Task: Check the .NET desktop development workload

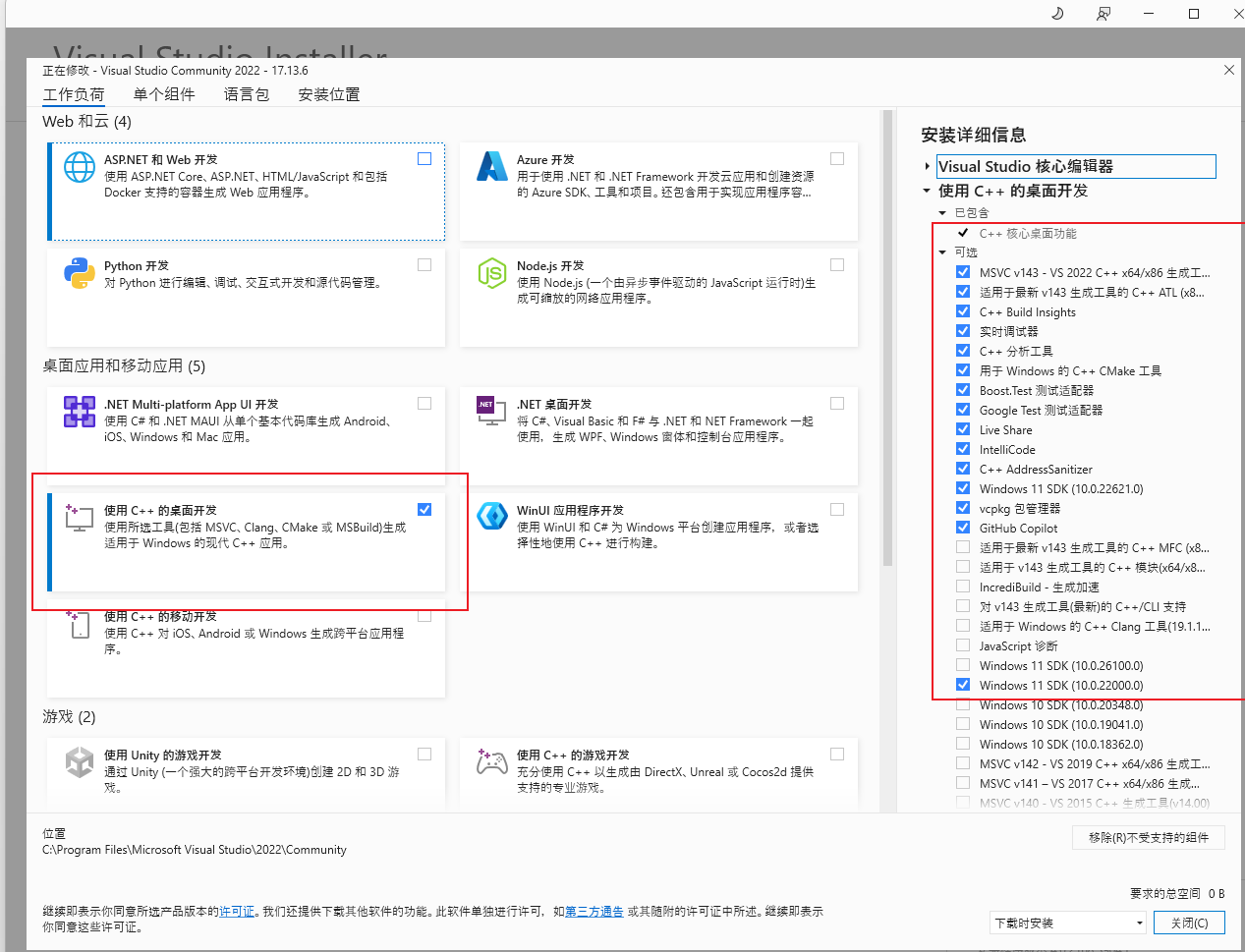Action: click(x=837, y=403)
